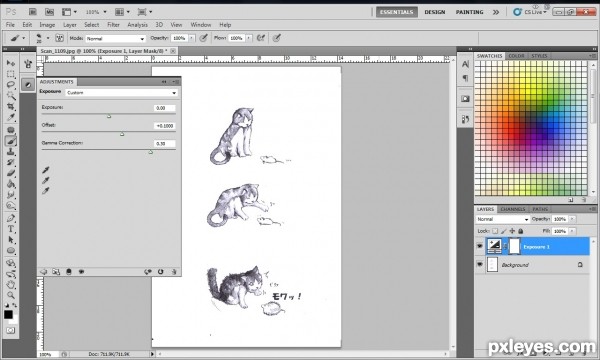The height and width of the screenshot is (360, 600).
Task: Launch Mini Bridge from the application bar
Action: pos(49,12)
